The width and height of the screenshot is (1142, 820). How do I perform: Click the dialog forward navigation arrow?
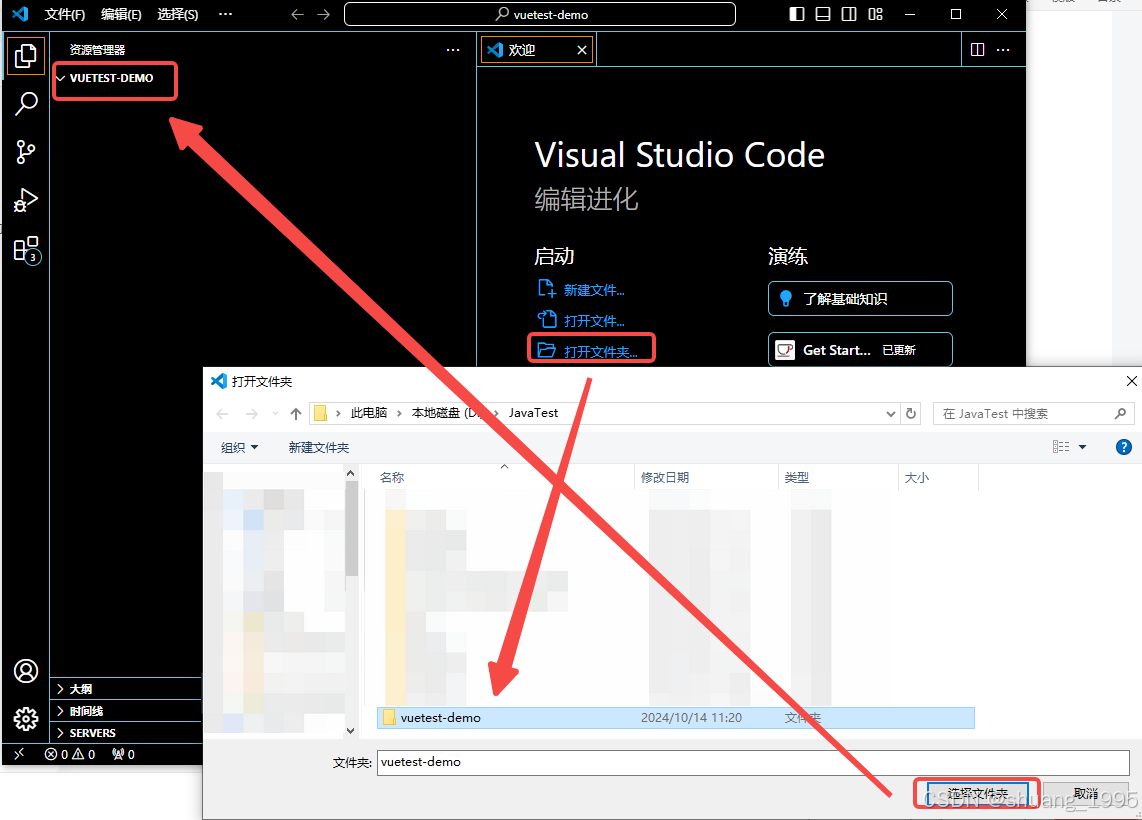click(251, 414)
